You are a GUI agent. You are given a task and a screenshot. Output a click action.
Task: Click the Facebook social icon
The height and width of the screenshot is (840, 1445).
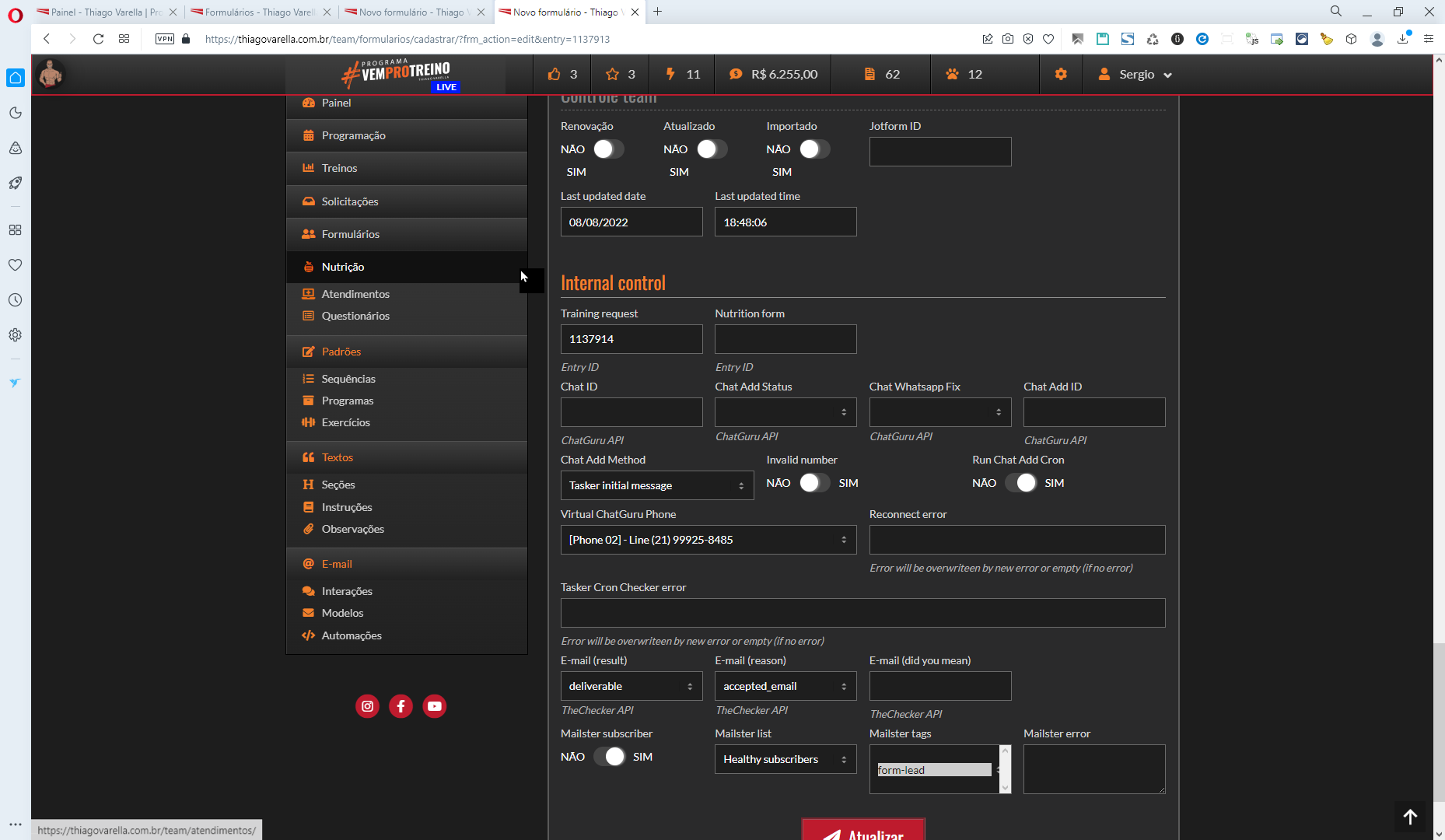pyautogui.click(x=401, y=706)
